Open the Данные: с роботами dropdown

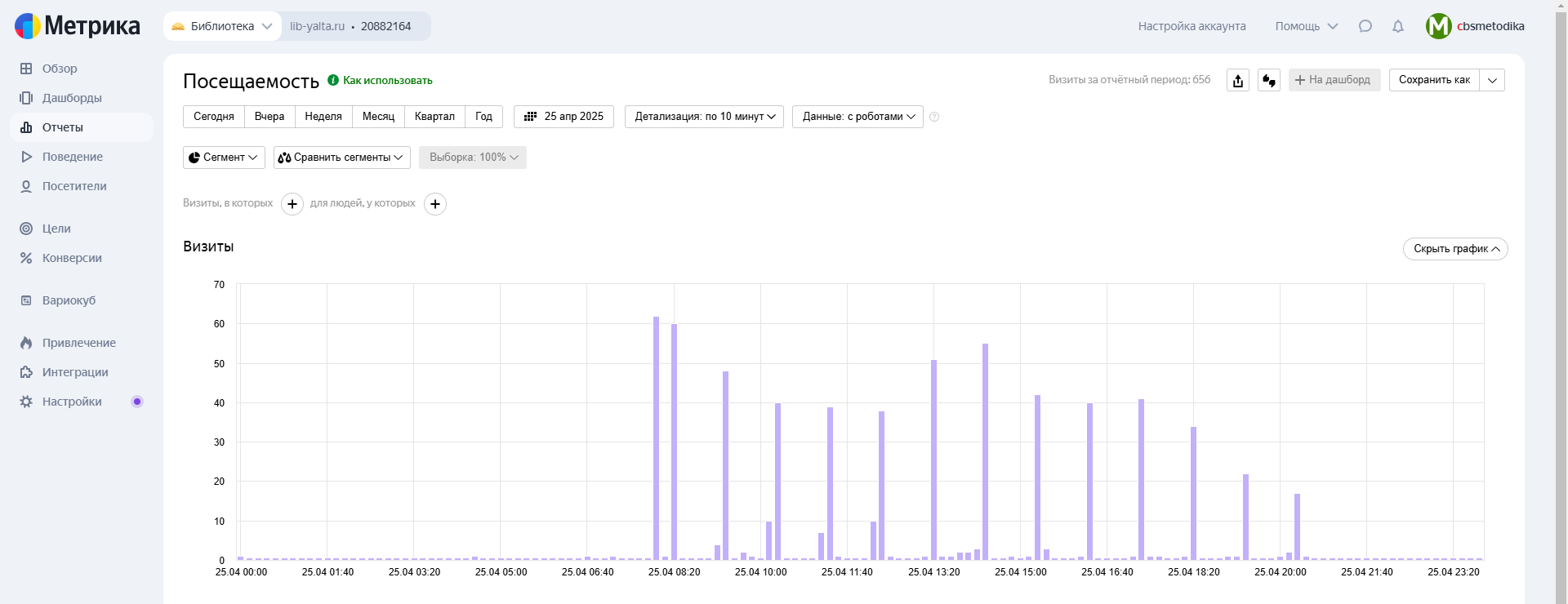[x=857, y=117]
